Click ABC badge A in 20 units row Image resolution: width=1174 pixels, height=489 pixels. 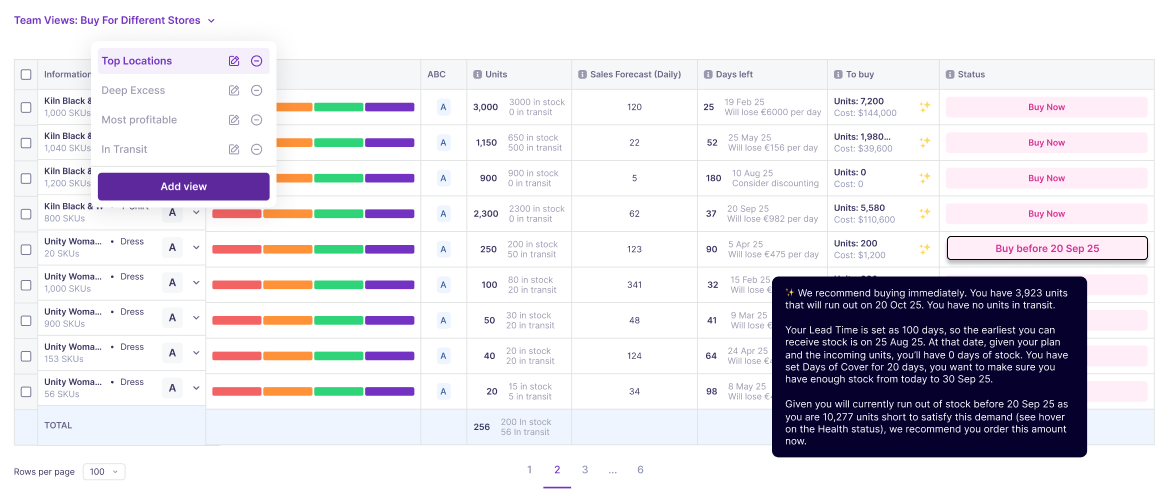coord(443,391)
